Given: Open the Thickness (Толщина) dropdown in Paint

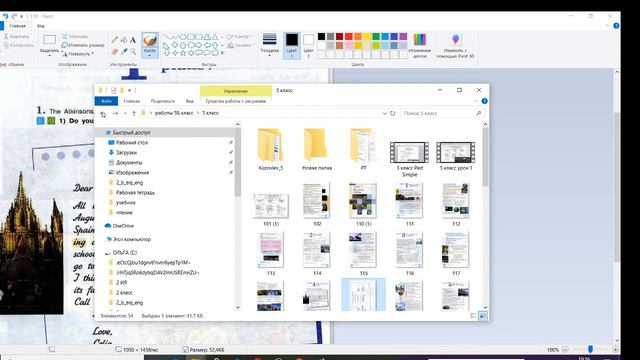Looking at the screenshot, I should [x=269, y=45].
